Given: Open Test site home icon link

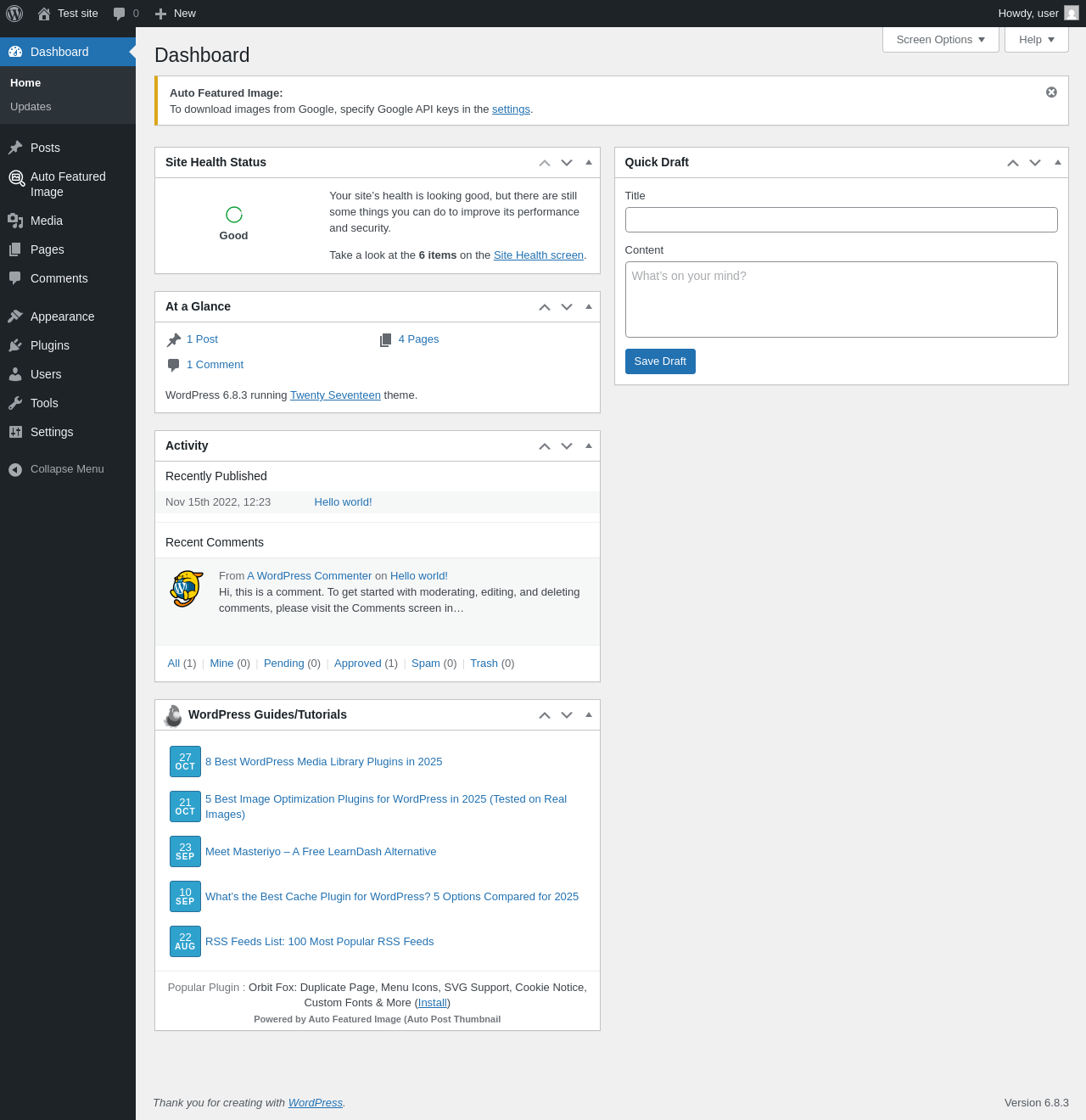Looking at the screenshot, I should (68, 14).
